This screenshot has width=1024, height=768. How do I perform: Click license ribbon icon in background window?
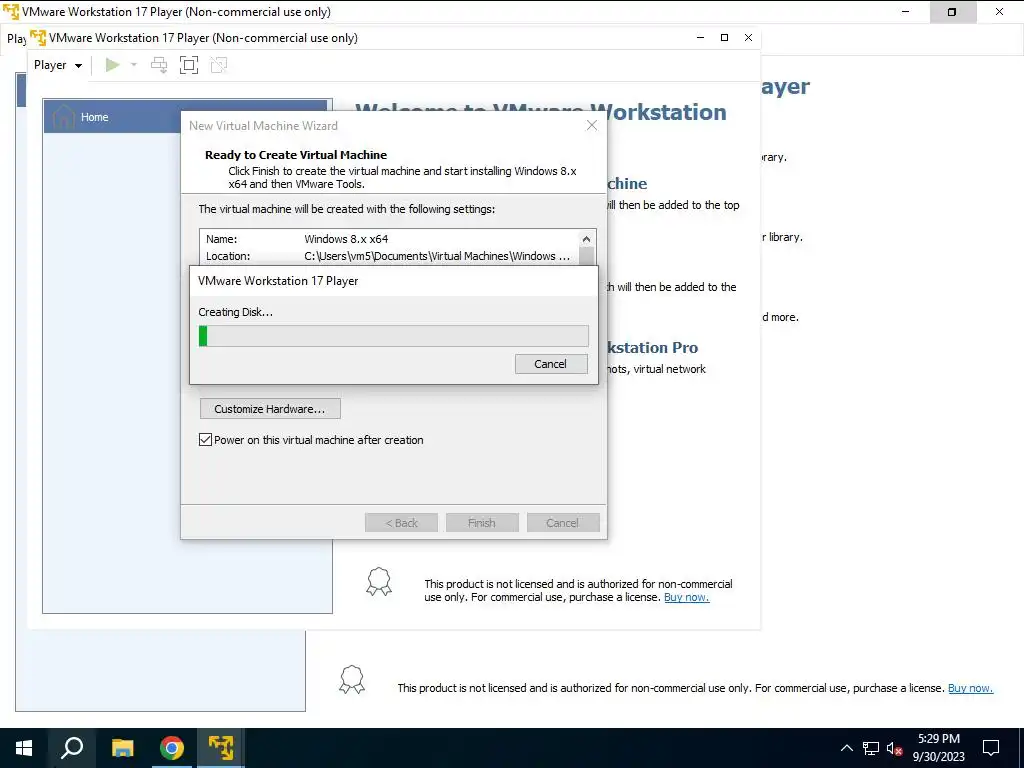(352, 679)
